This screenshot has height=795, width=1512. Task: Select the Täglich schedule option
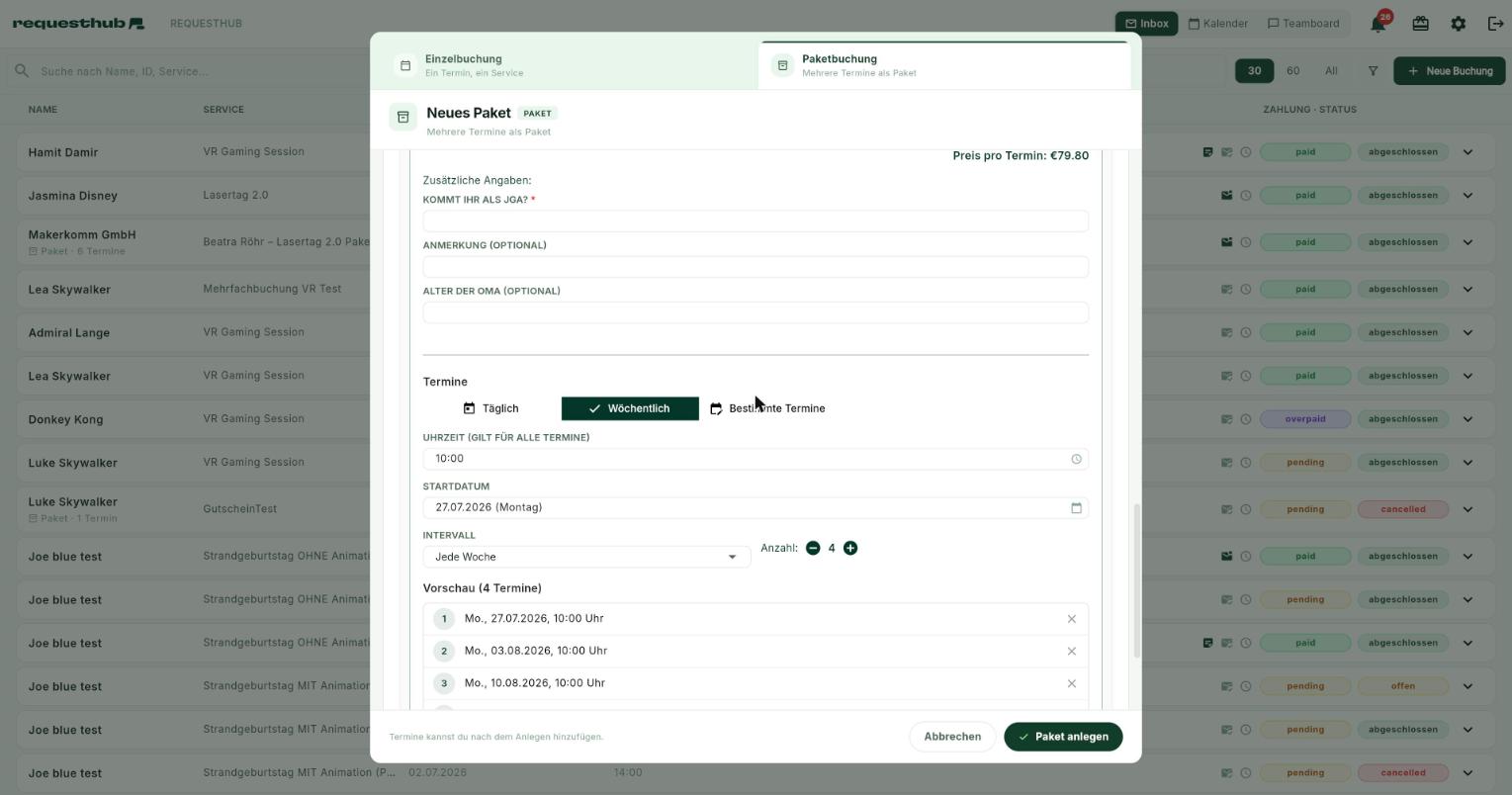pyautogui.click(x=491, y=408)
